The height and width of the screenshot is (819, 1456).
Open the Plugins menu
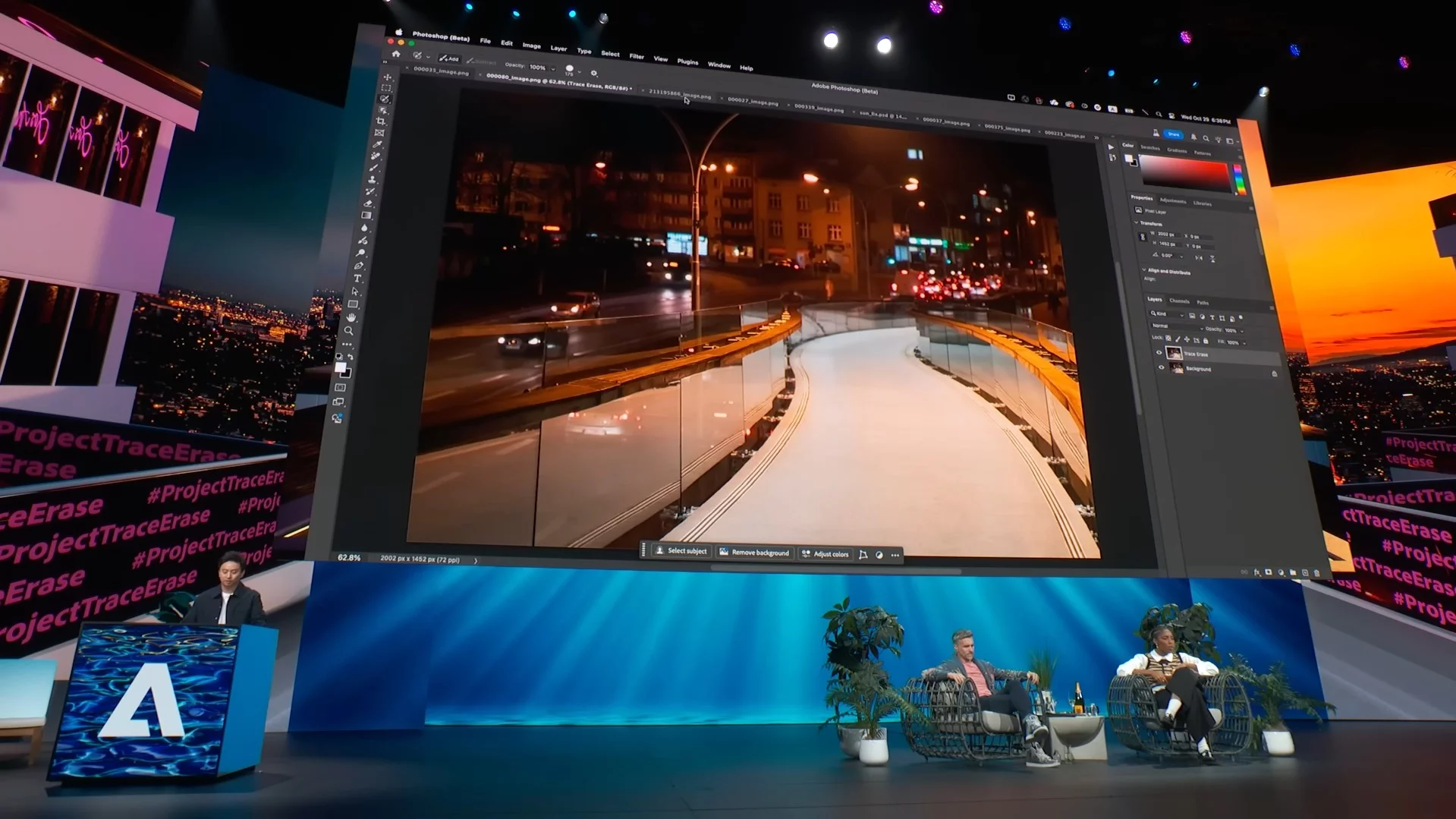click(x=687, y=61)
